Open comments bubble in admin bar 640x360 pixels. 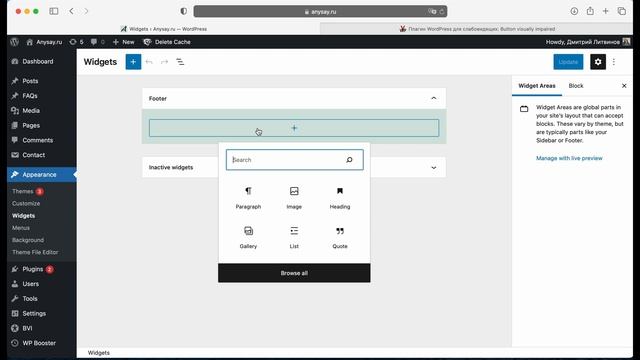coord(97,42)
